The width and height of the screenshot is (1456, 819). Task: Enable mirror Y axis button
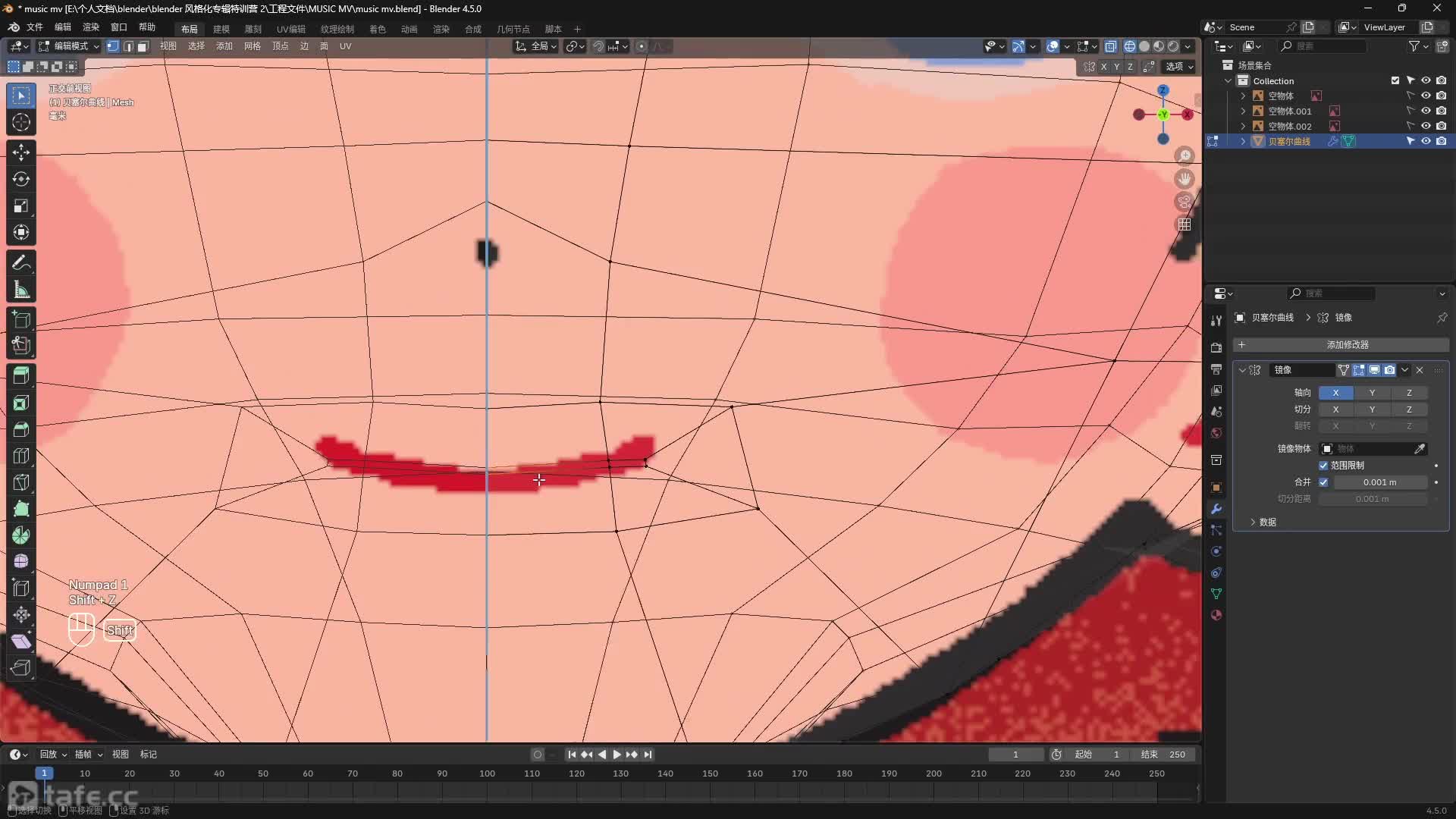pos(1371,393)
